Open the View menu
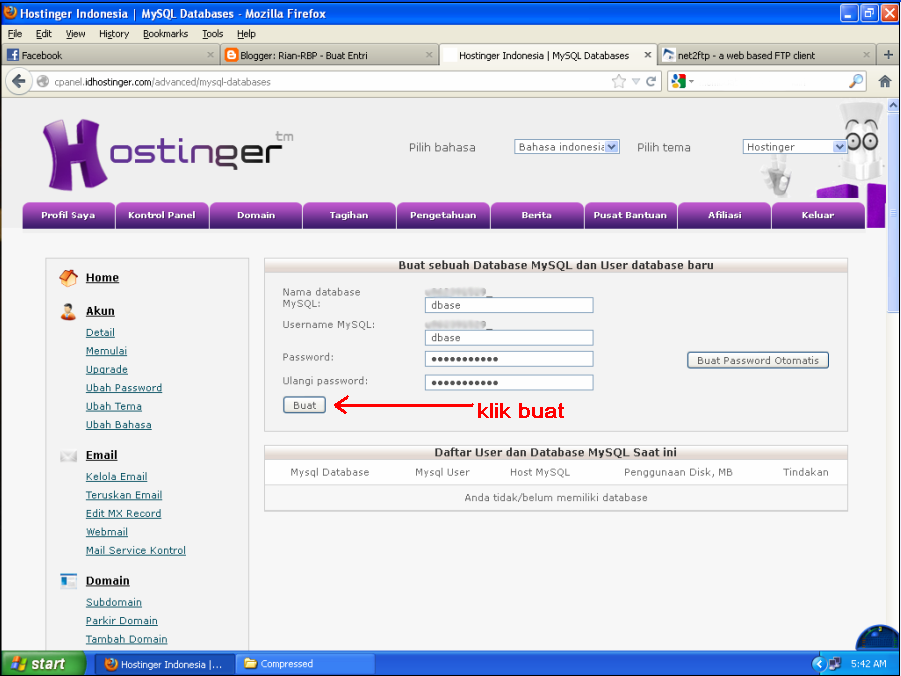The width and height of the screenshot is (901, 676). coord(75,34)
